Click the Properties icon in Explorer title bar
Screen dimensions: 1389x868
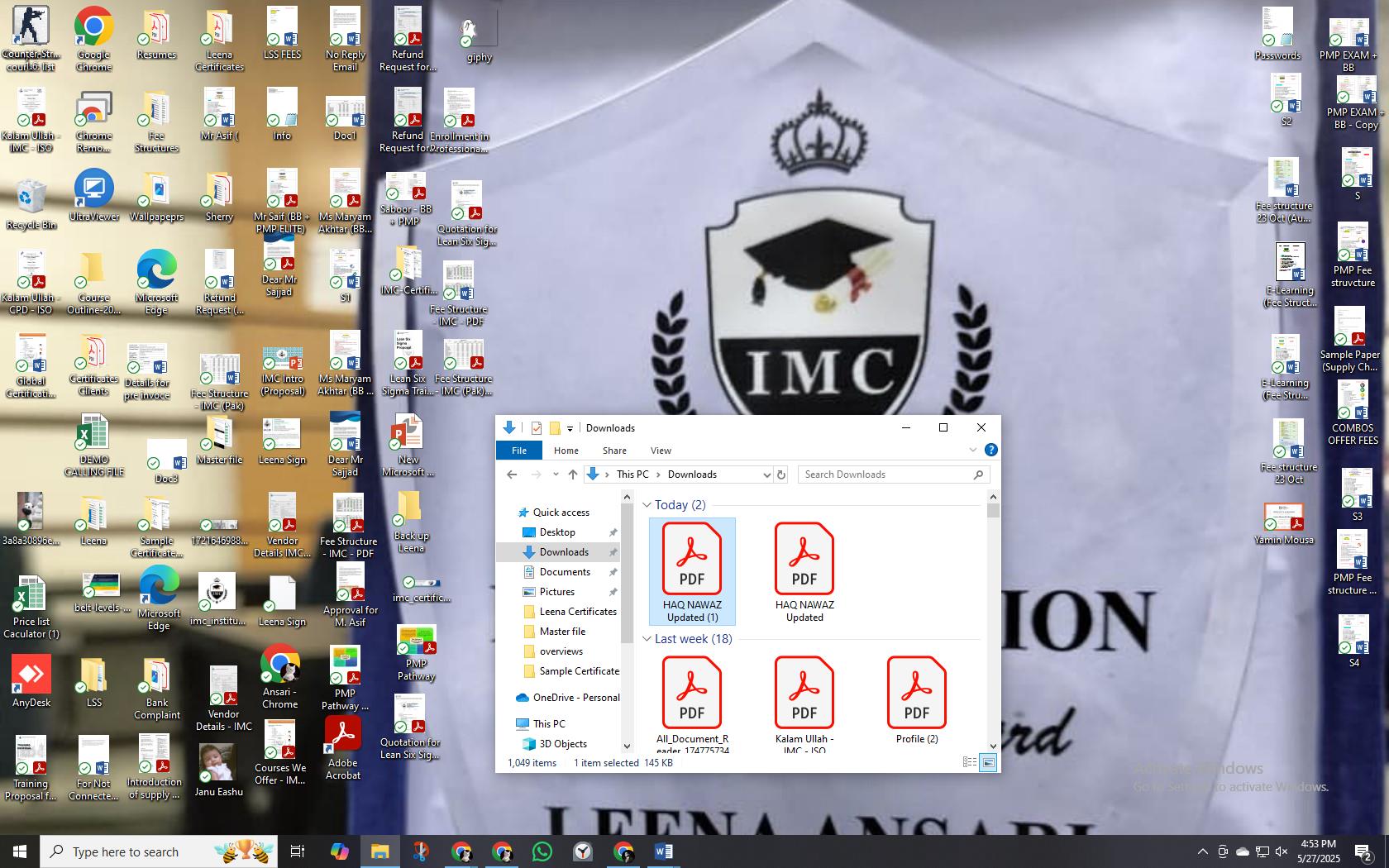click(x=537, y=427)
